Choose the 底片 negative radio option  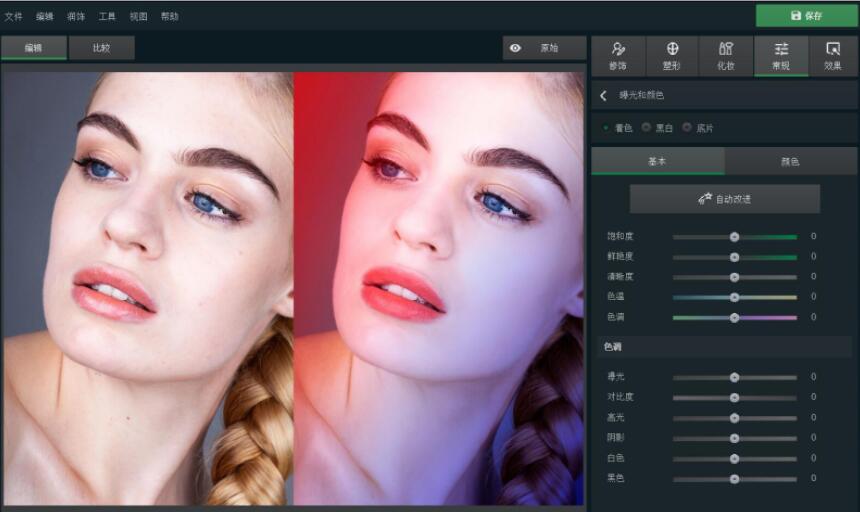(687, 128)
